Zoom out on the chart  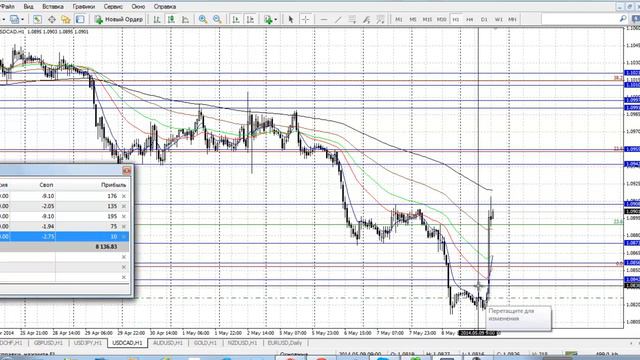click(217, 19)
